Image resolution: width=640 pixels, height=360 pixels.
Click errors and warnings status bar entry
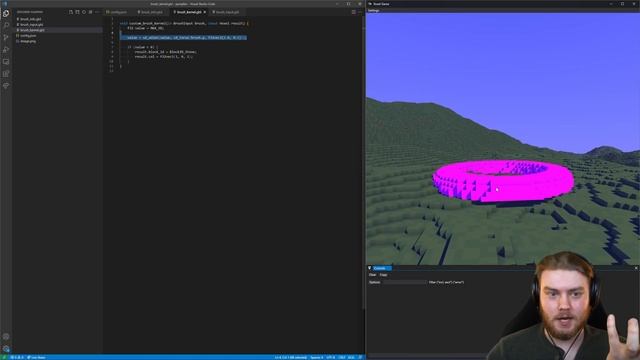(17, 357)
